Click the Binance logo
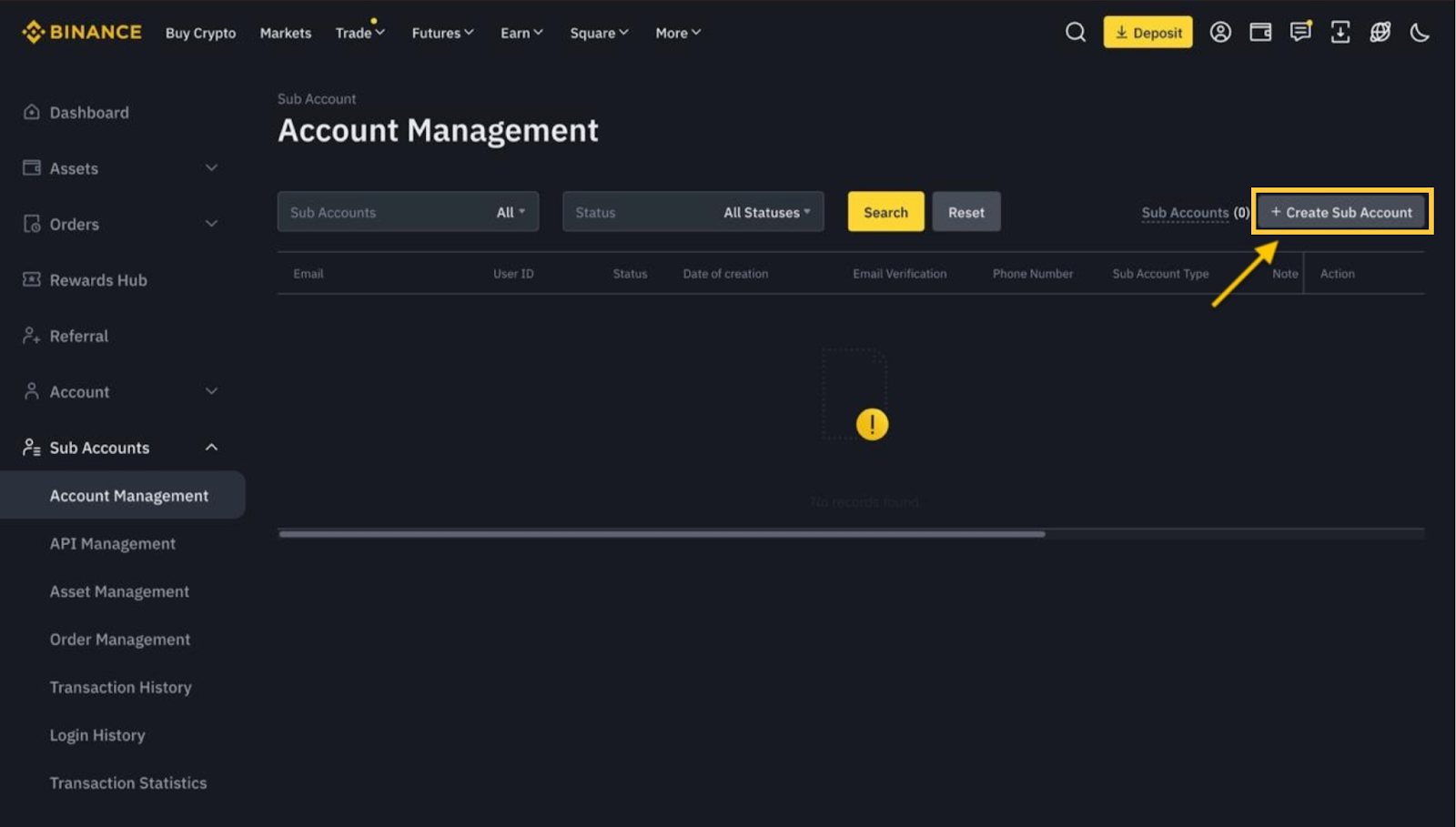 [x=82, y=33]
